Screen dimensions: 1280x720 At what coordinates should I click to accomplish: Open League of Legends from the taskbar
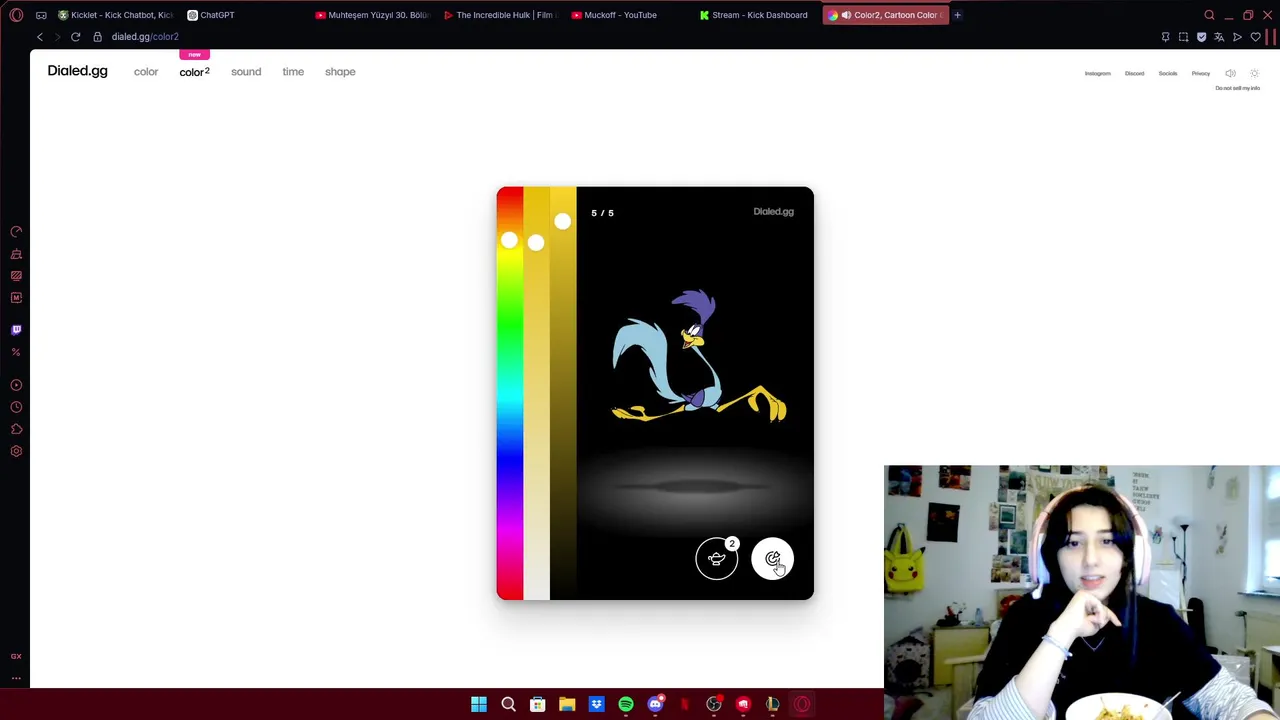coord(772,705)
